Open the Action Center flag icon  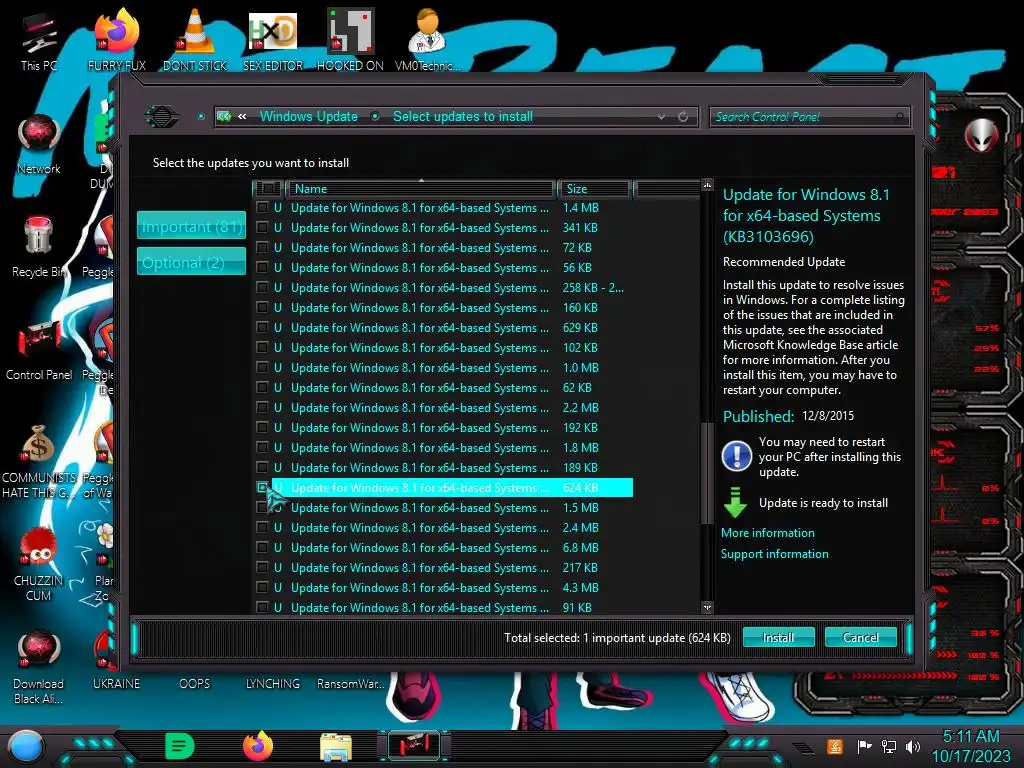tap(864, 746)
